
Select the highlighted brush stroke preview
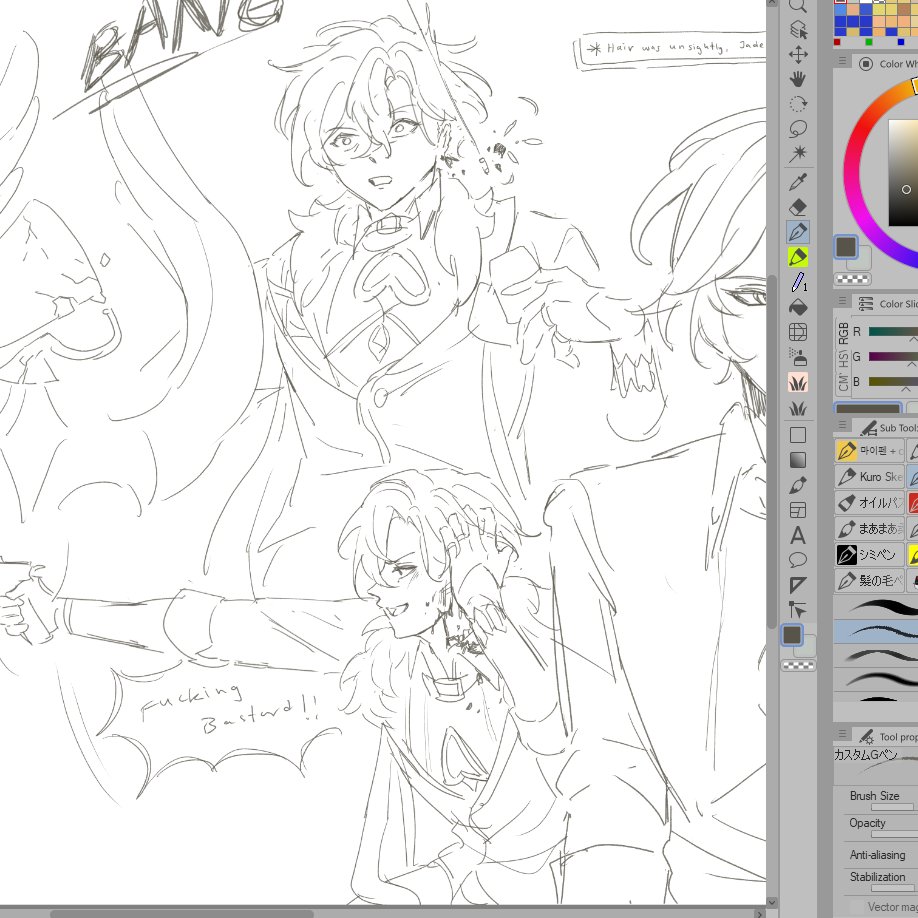pos(876,631)
